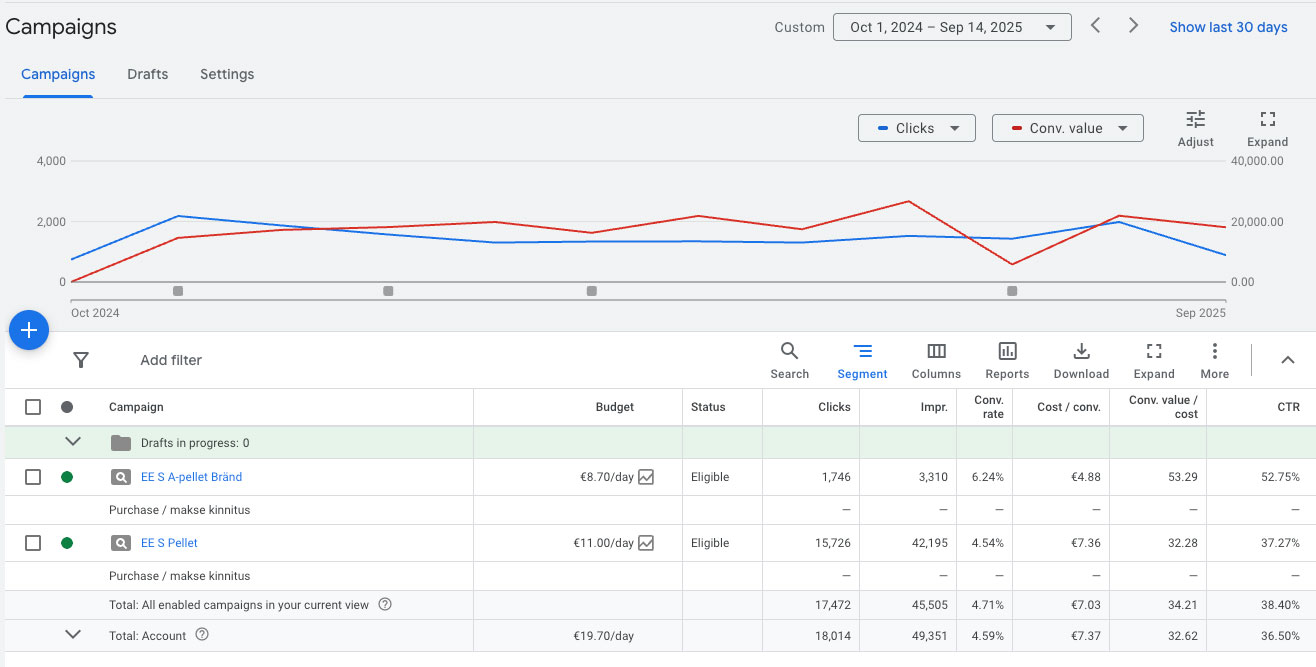The image size is (1316, 667).
Task: Click the Add filter field
Action: pyautogui.click(x=171, y=360)
